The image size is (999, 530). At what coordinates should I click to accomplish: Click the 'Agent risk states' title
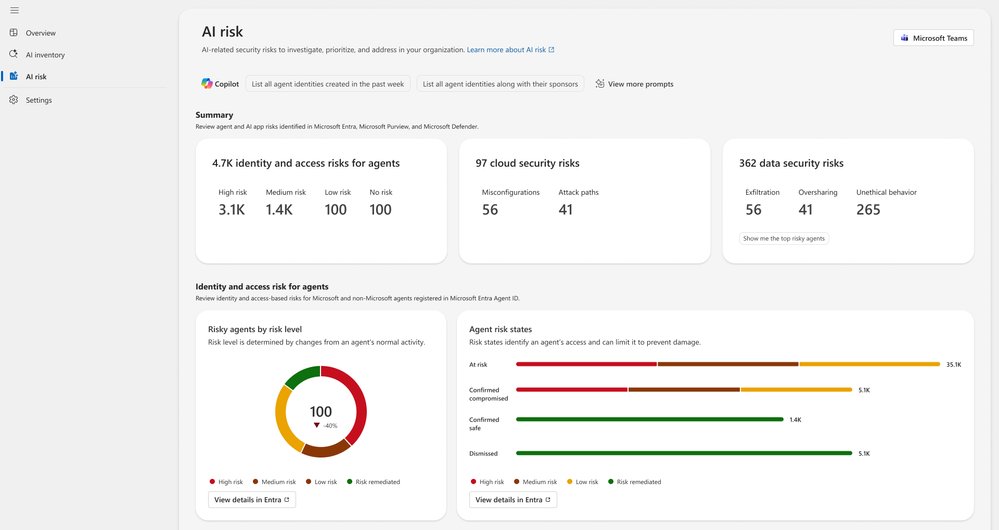tap(500, 329)
